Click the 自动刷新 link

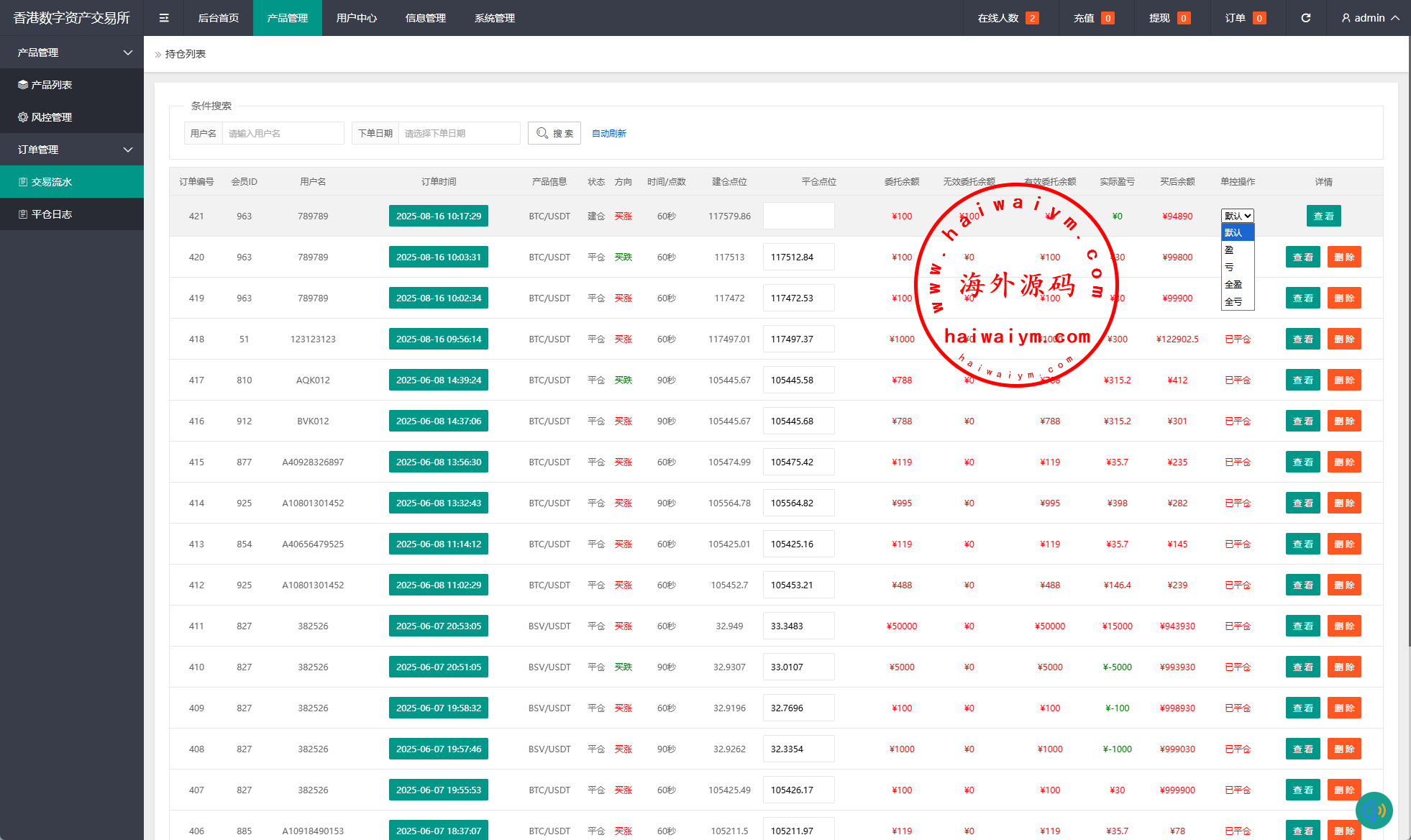[608, 133]
